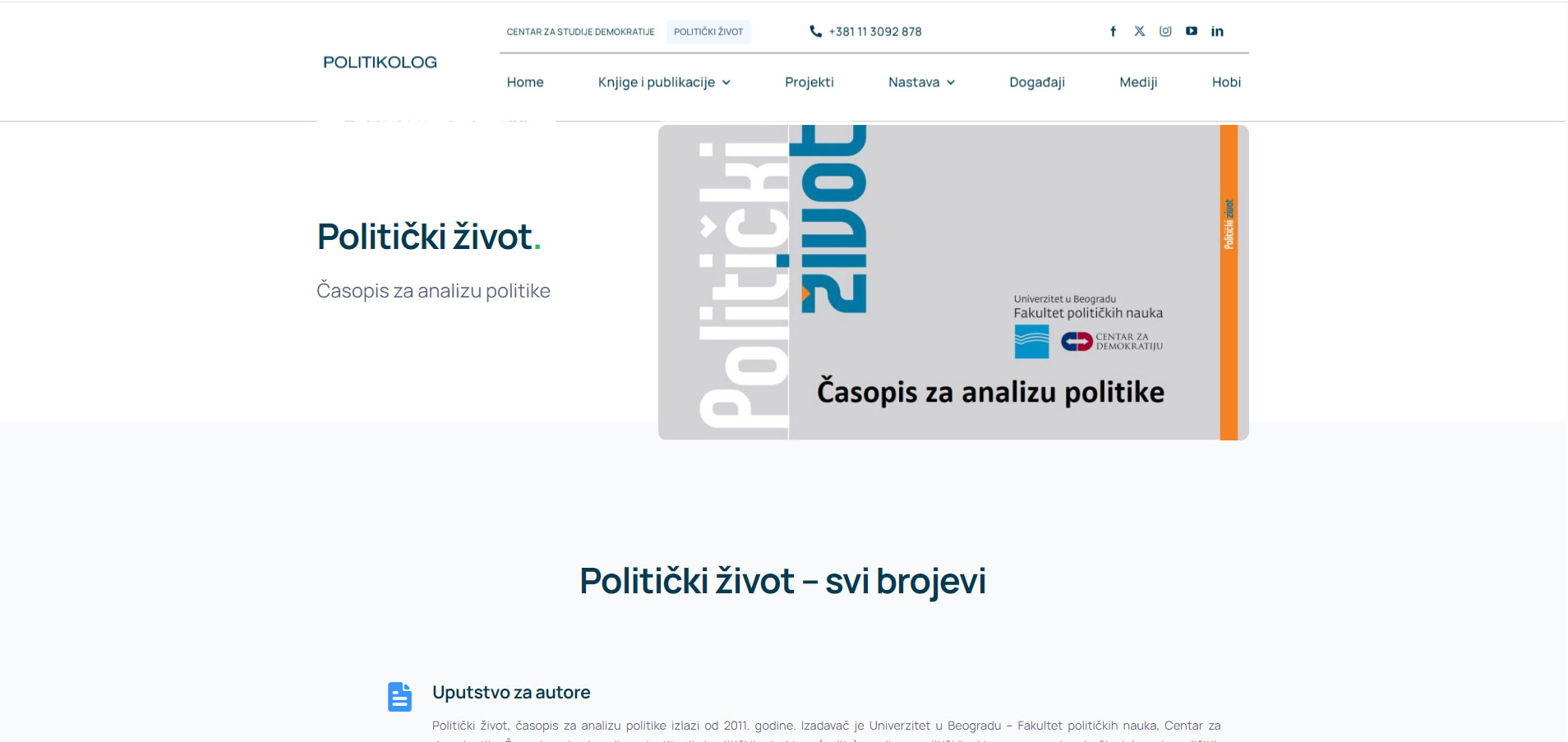
Task: Click the Politički život – svi brojevi heading
Action: 782,581
